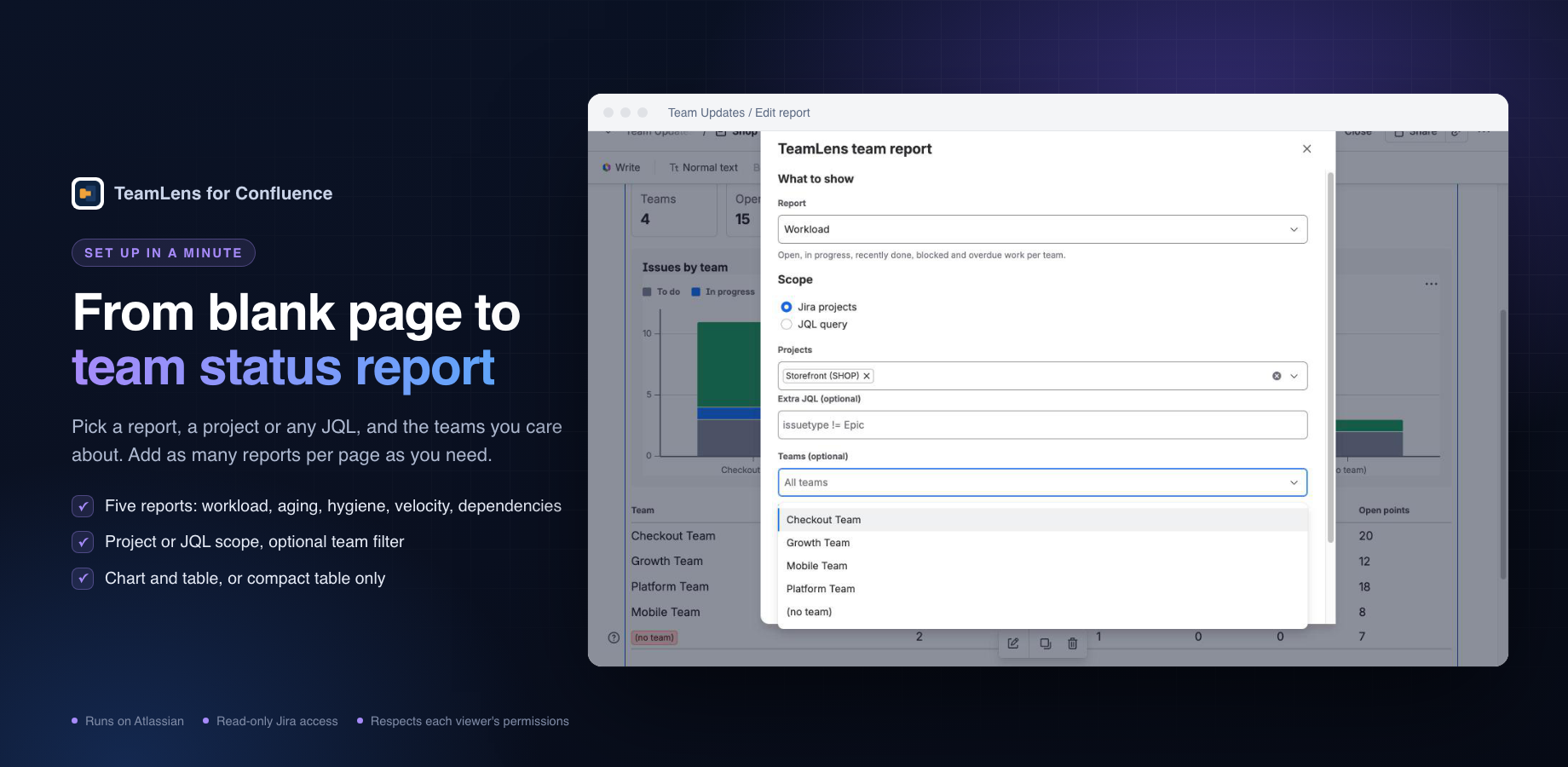Click the dialog's vertical scrollbar
Image resolution: width=1568 pixels, height=767 pixels.
pyautogui.click(x=1330, y=358)
